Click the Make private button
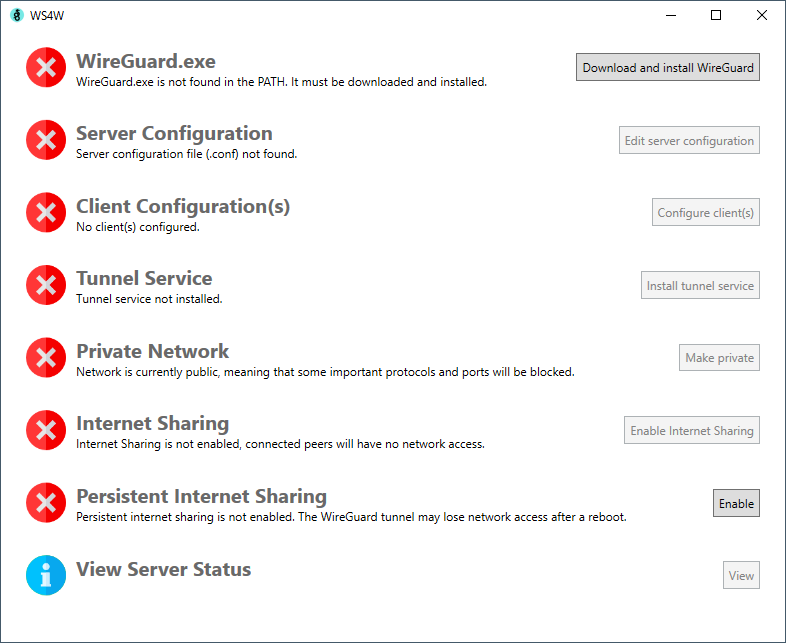The width and height of the screenshot is (786, 643). click(719, 357)
